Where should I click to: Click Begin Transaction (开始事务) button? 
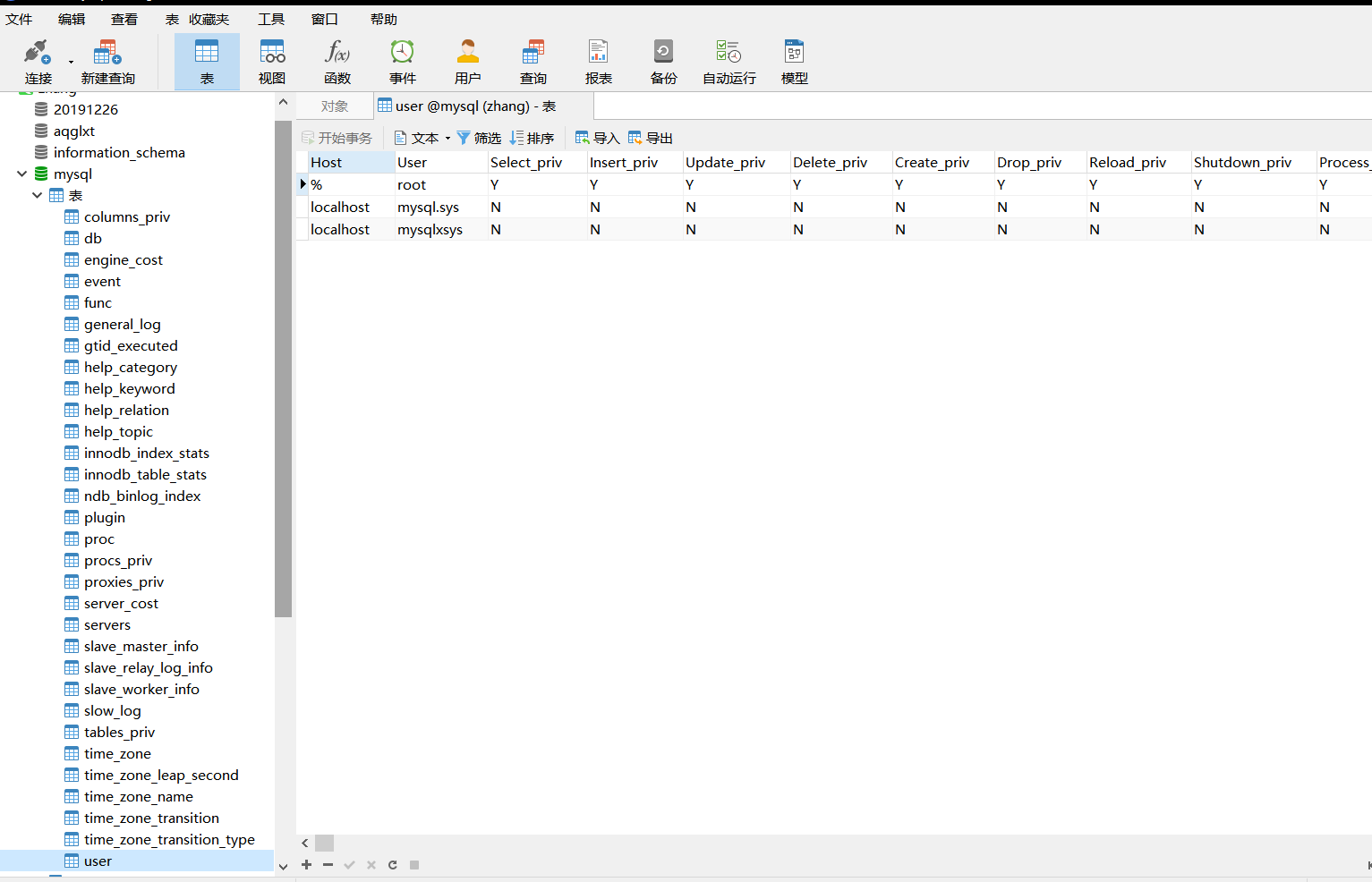click(x=337, y=138)
